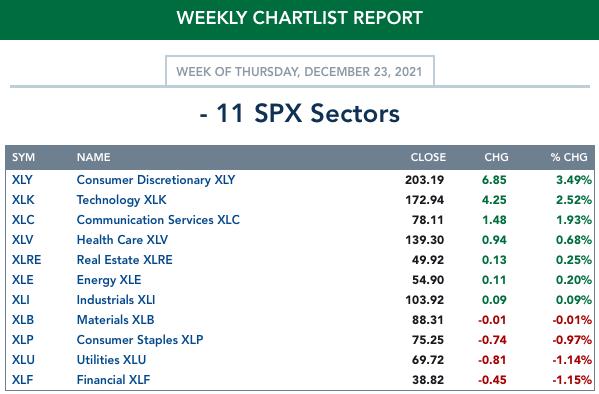Open Utilities XLU link

tap(111, 360)
